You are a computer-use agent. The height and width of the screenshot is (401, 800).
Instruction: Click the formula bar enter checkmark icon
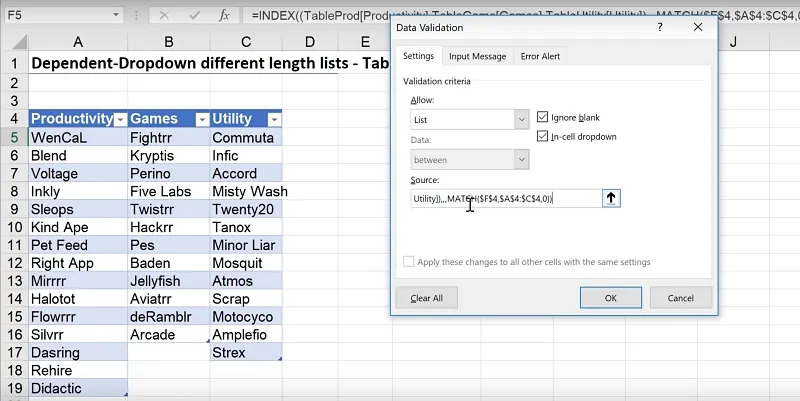pos(196,16)
